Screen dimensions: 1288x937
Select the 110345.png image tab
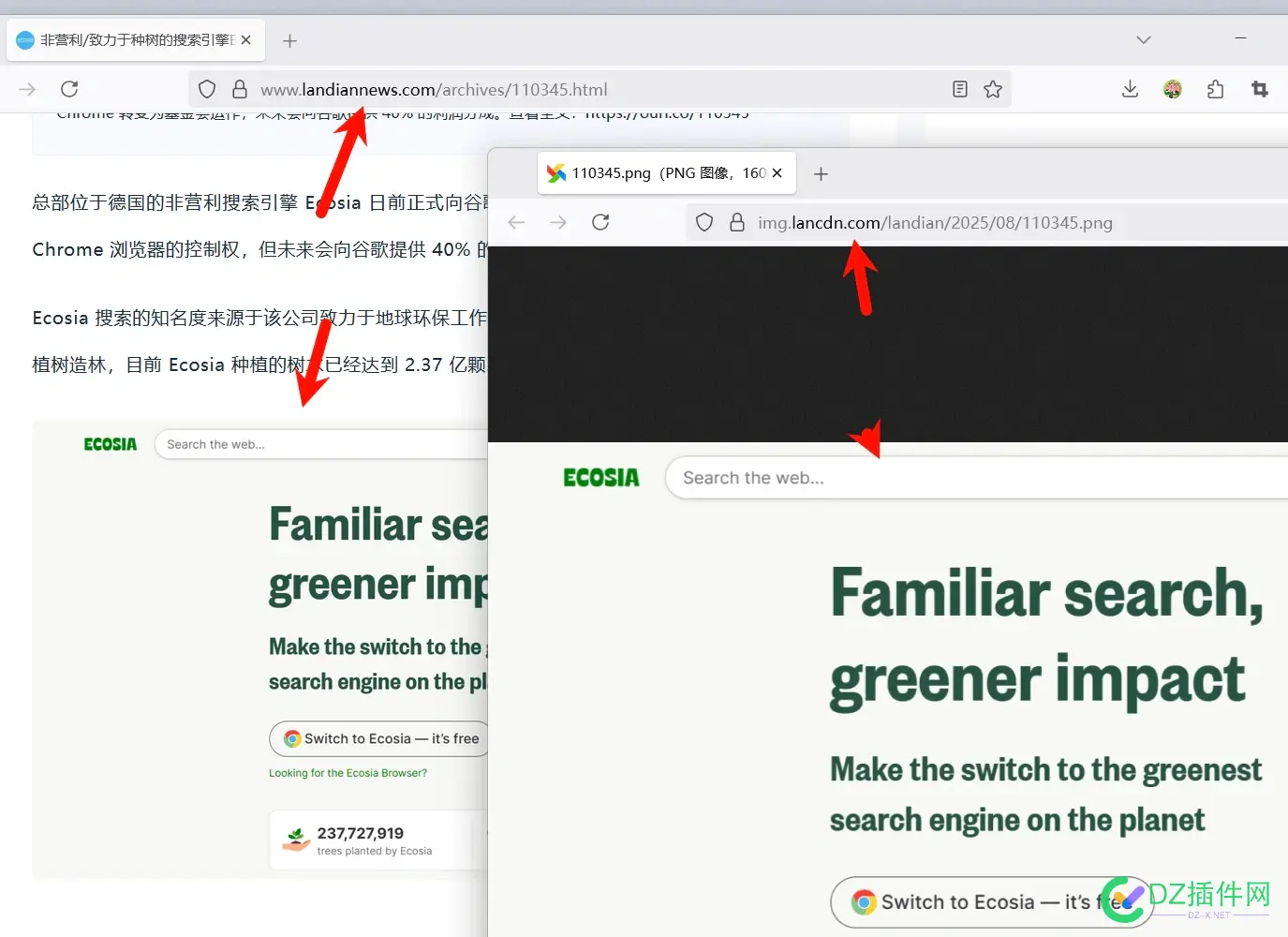(667, 173)
